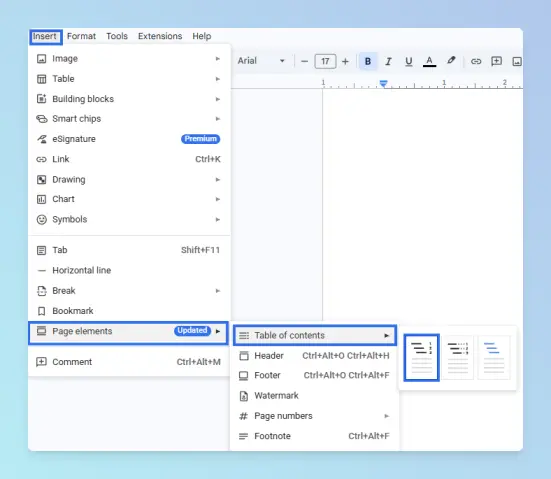Click the Bookmark icon

click(41, 311)
